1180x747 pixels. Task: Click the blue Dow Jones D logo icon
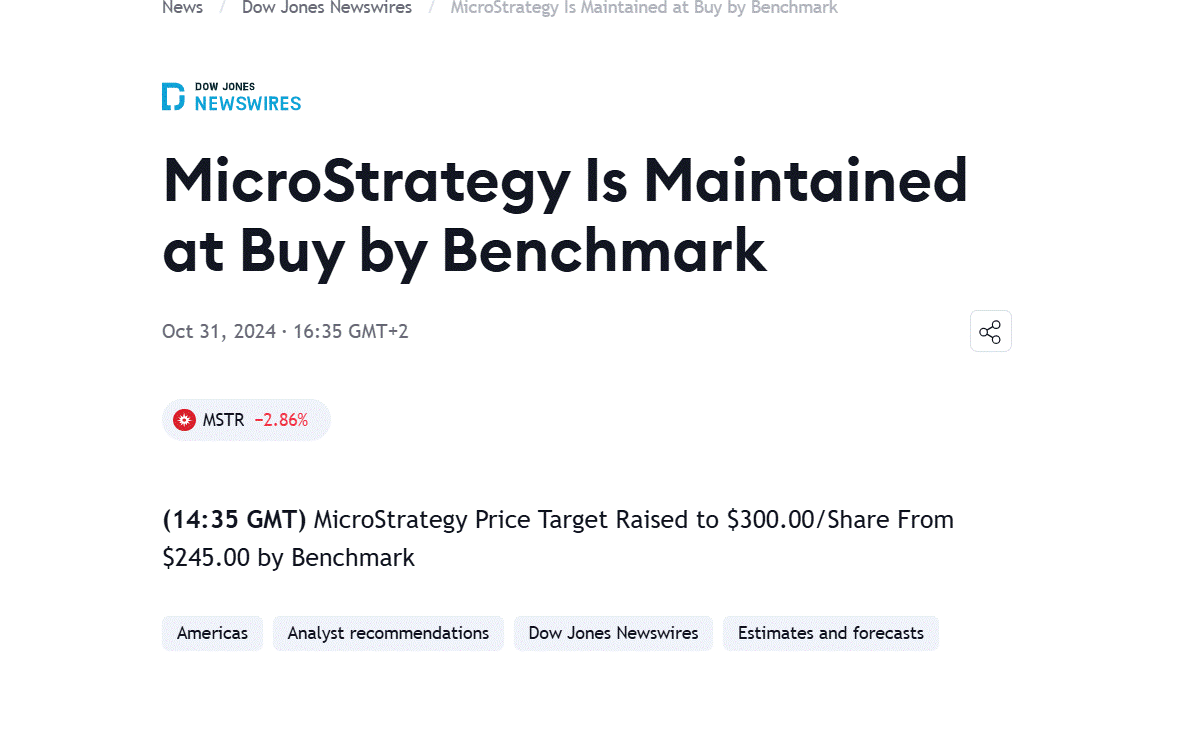[173, 96]
